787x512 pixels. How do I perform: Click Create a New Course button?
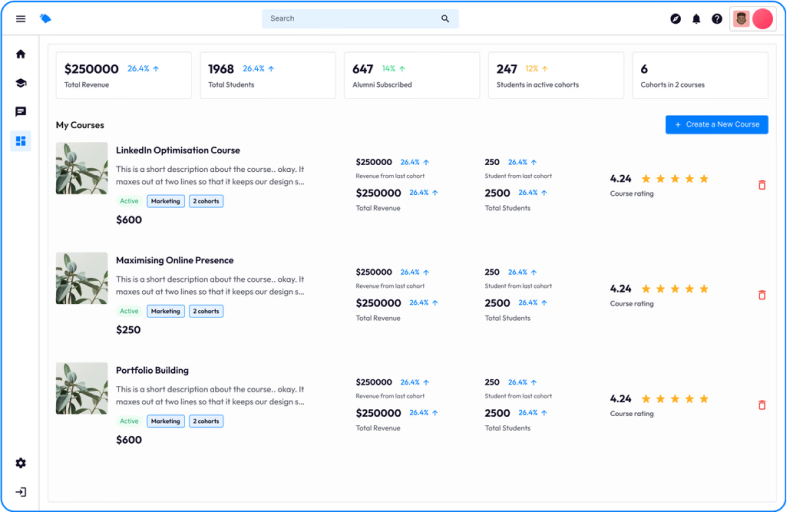pyautogui.click(x=716, y=125)
